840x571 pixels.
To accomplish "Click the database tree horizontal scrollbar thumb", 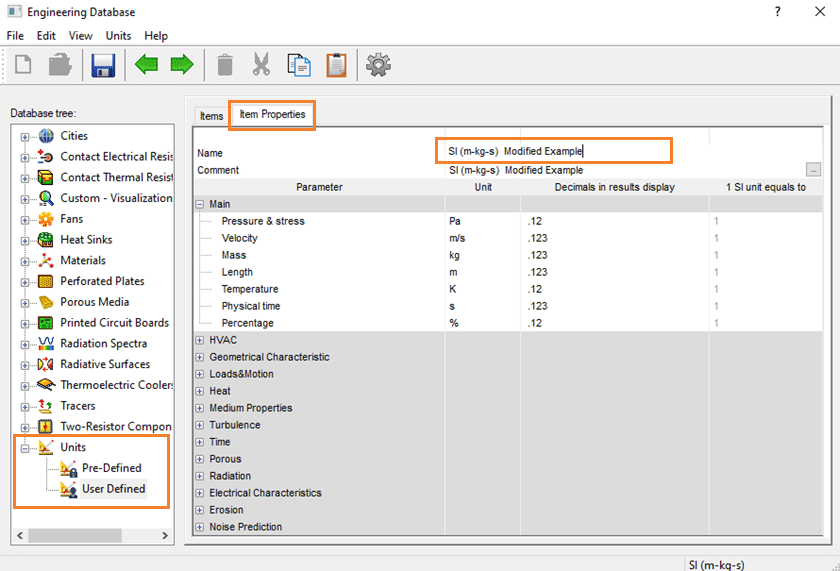I will 75,536.
